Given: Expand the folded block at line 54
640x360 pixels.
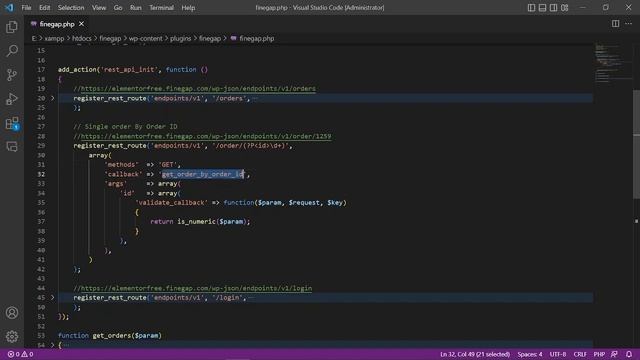Looking at the screenshot, I should (53, 345).
